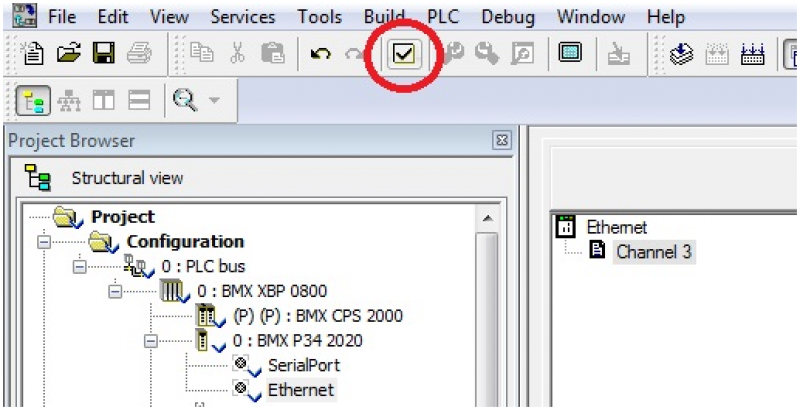Toggle the structural view tree button

click(x=33, y=100)
